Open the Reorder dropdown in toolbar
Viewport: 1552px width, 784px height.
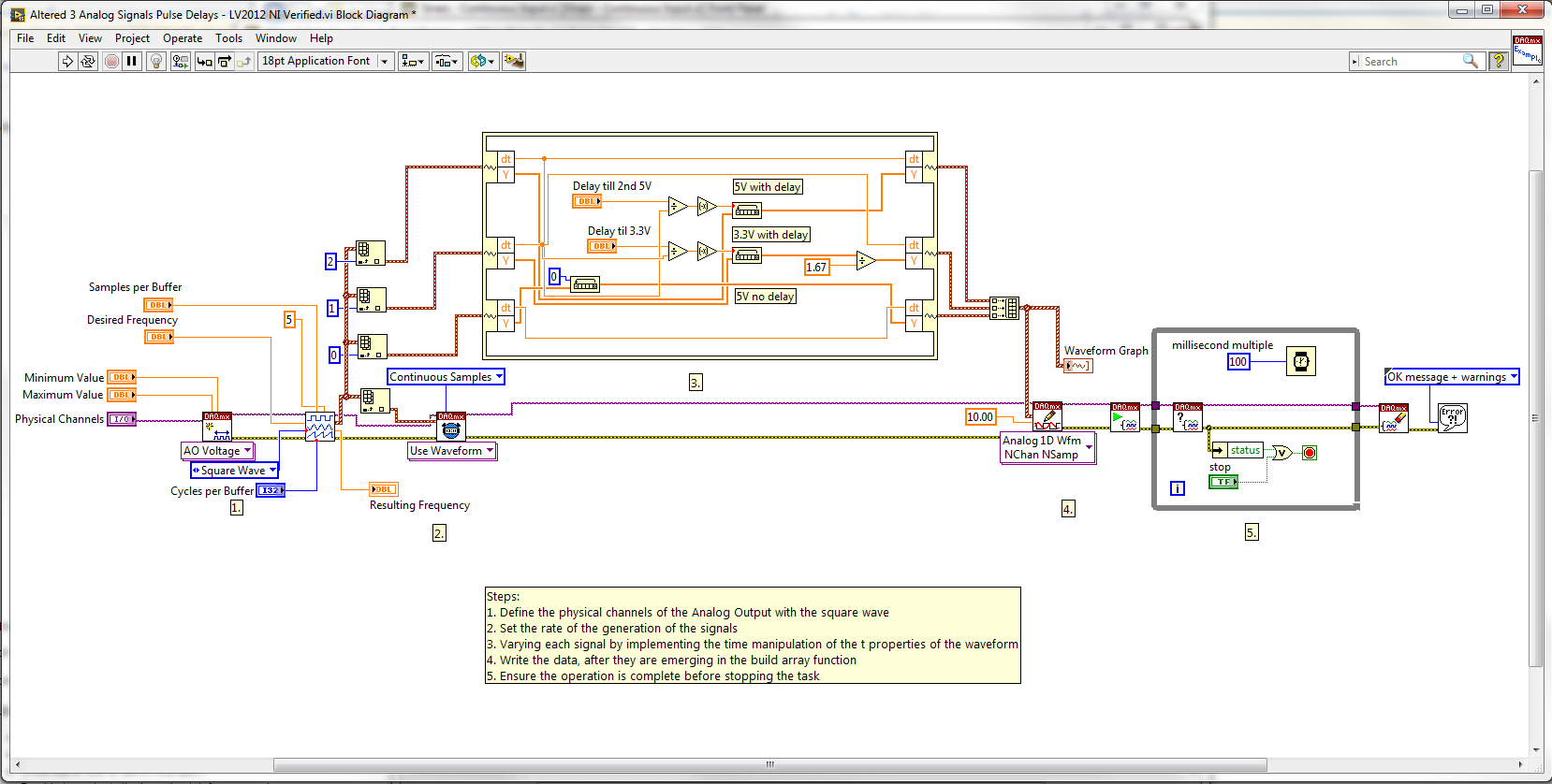coord(483,61)
